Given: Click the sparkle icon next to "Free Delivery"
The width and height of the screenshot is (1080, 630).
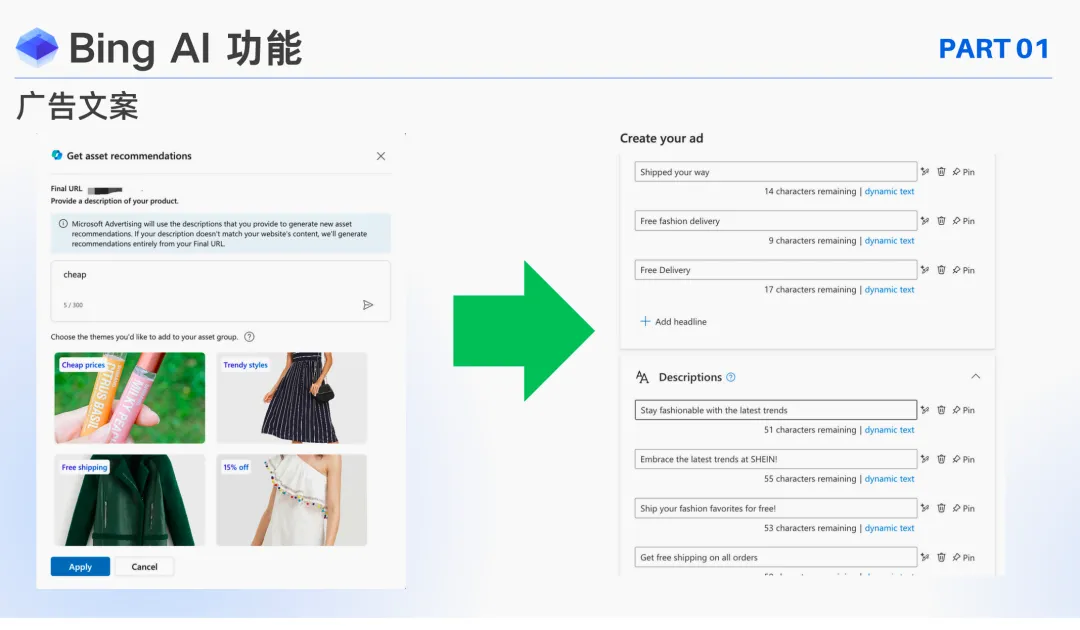Looking at the screenshot, I should [x=925, y=270].
